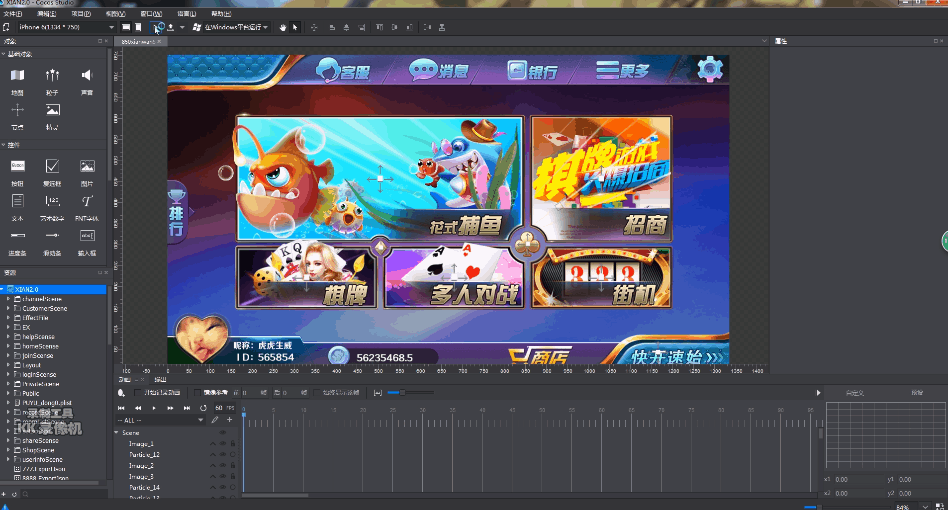The height and width of the screenshot is (510, 948).
Task: Open the dropdown arrow next to publish icon
Action: (x=182, y=27)
